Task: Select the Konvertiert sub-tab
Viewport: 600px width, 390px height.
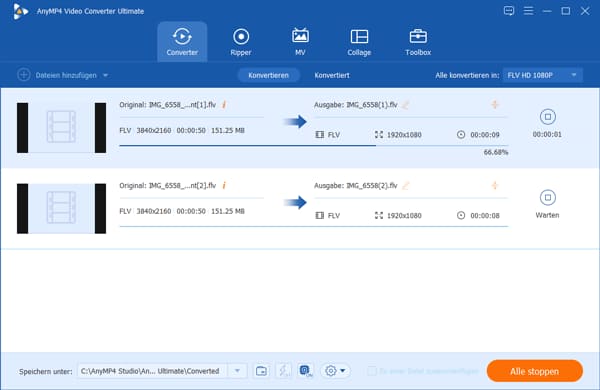Action: [332, 75]
